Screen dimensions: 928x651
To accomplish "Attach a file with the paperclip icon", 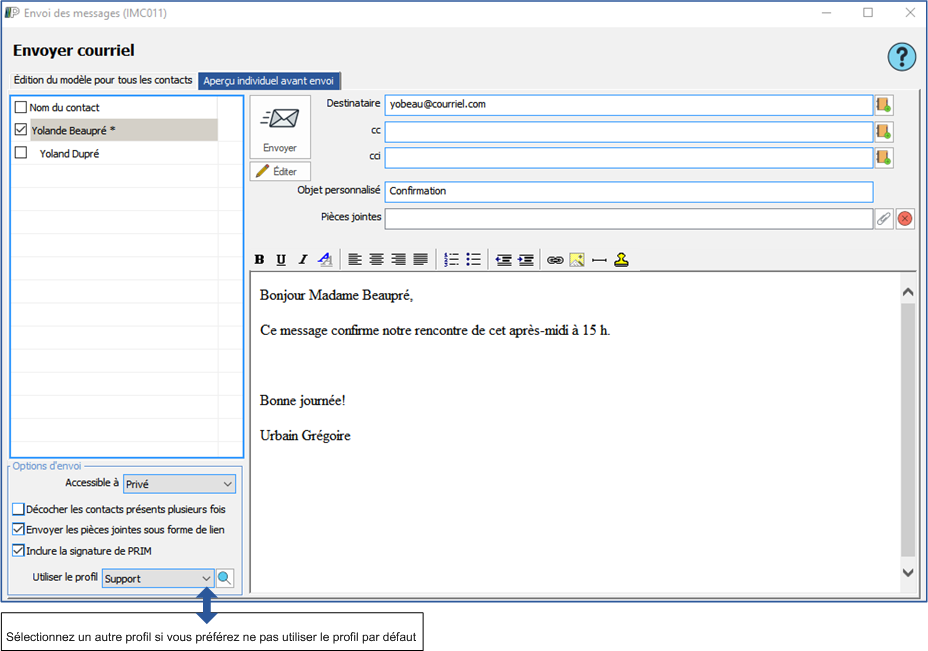I will pyautogui.click(x=883, y=219).
